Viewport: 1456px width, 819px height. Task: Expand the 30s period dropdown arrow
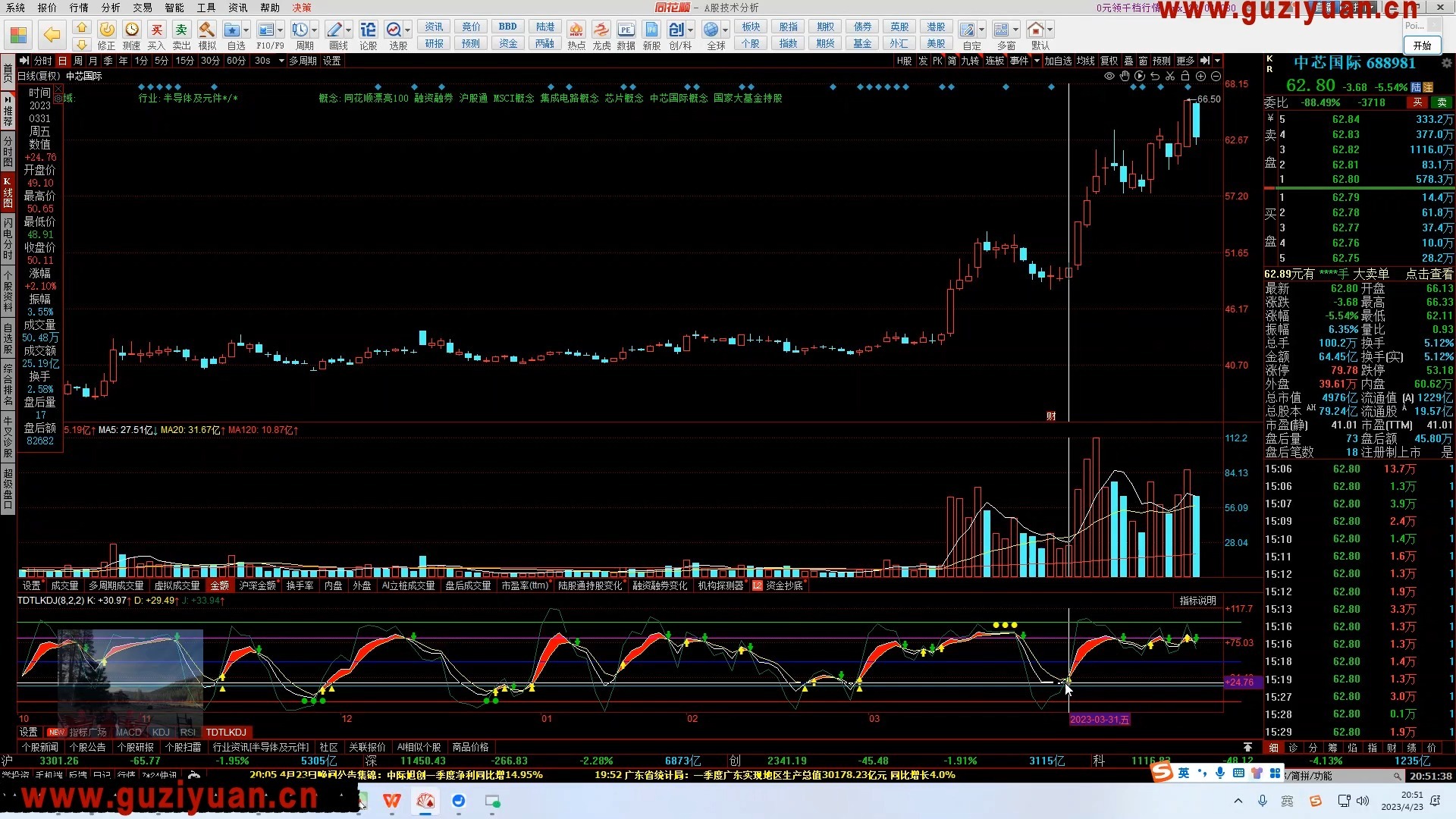click(x=281, y=61)
